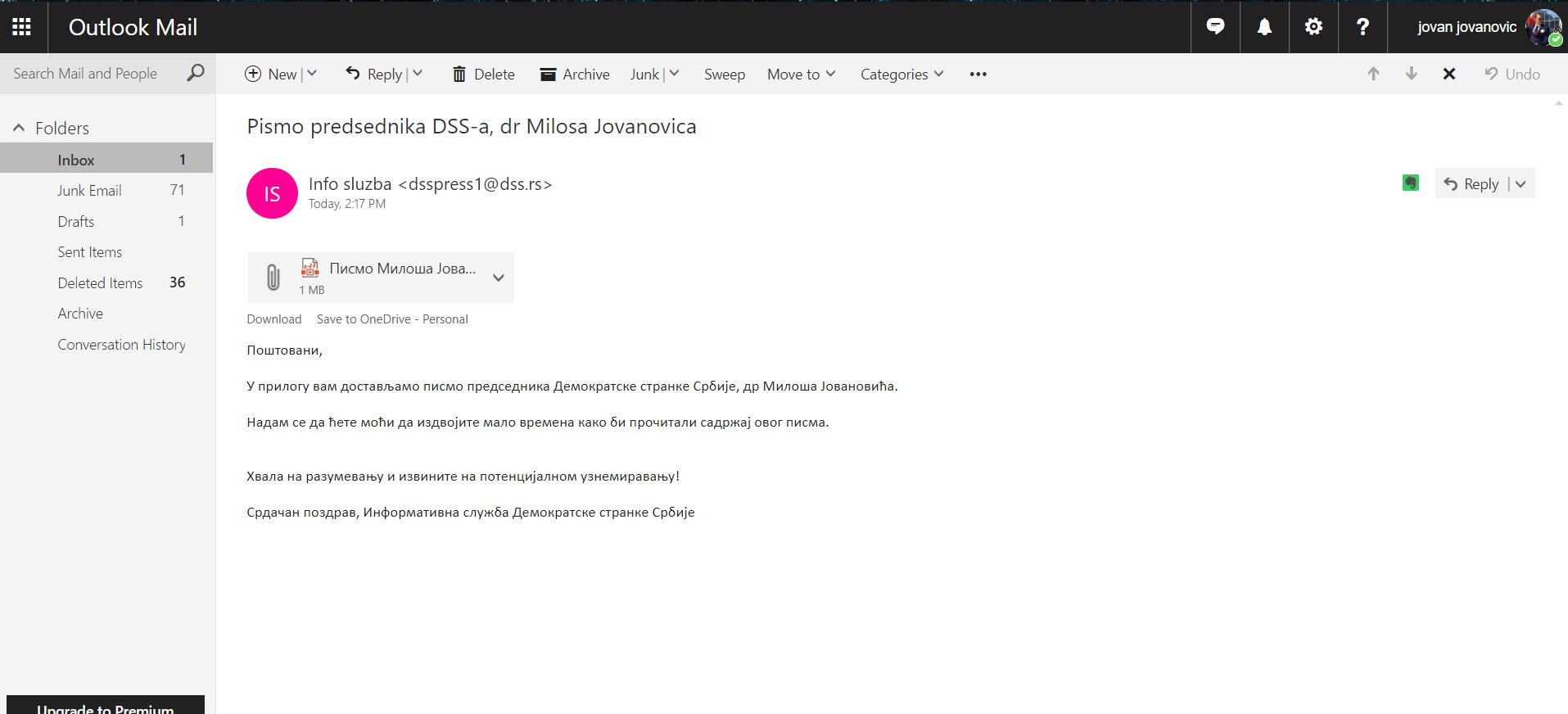Go to next message down arrow
The width and height of the screenshot is (1568, 714).
[x=1411, y=74]
